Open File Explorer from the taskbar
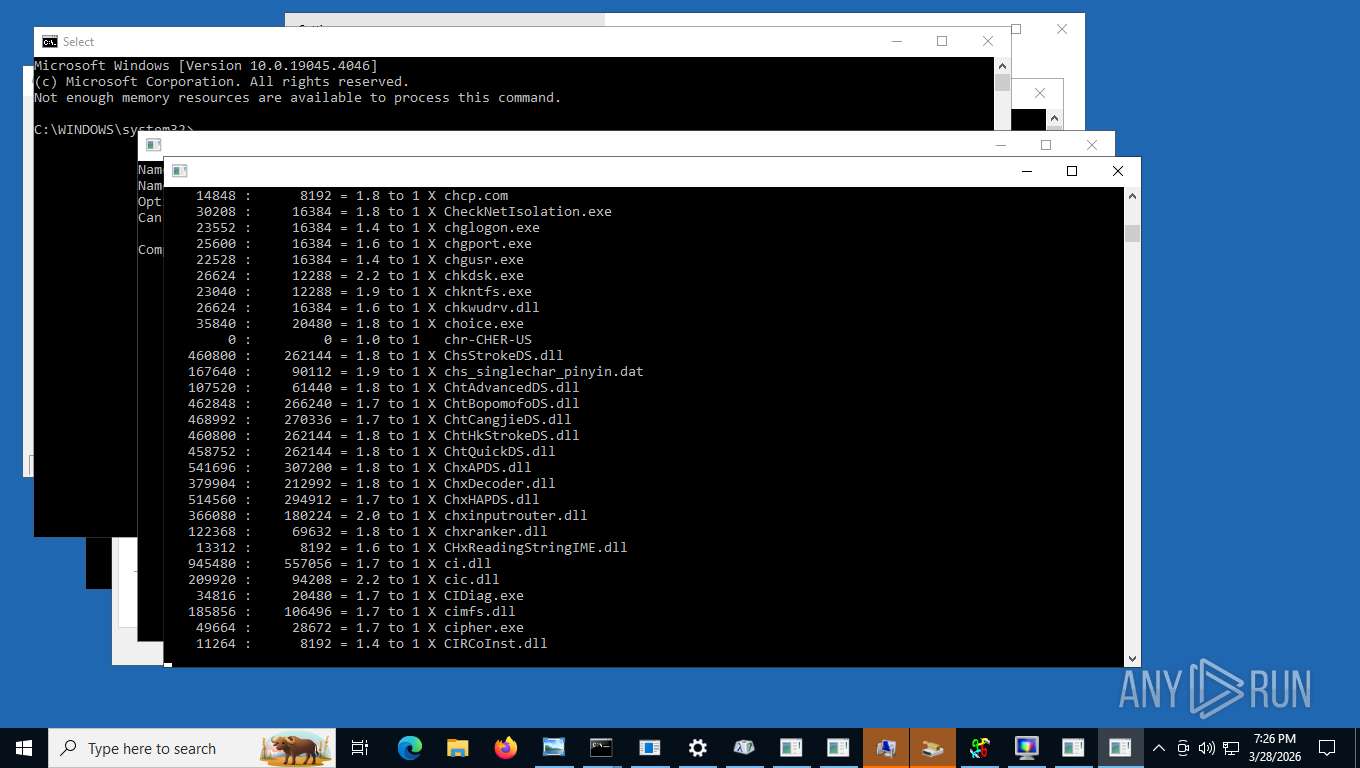 [457, 747]
